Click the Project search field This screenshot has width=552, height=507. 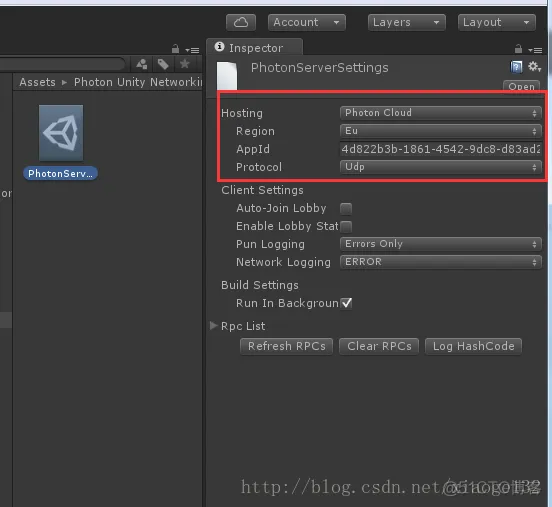click(x=62, y=64)
